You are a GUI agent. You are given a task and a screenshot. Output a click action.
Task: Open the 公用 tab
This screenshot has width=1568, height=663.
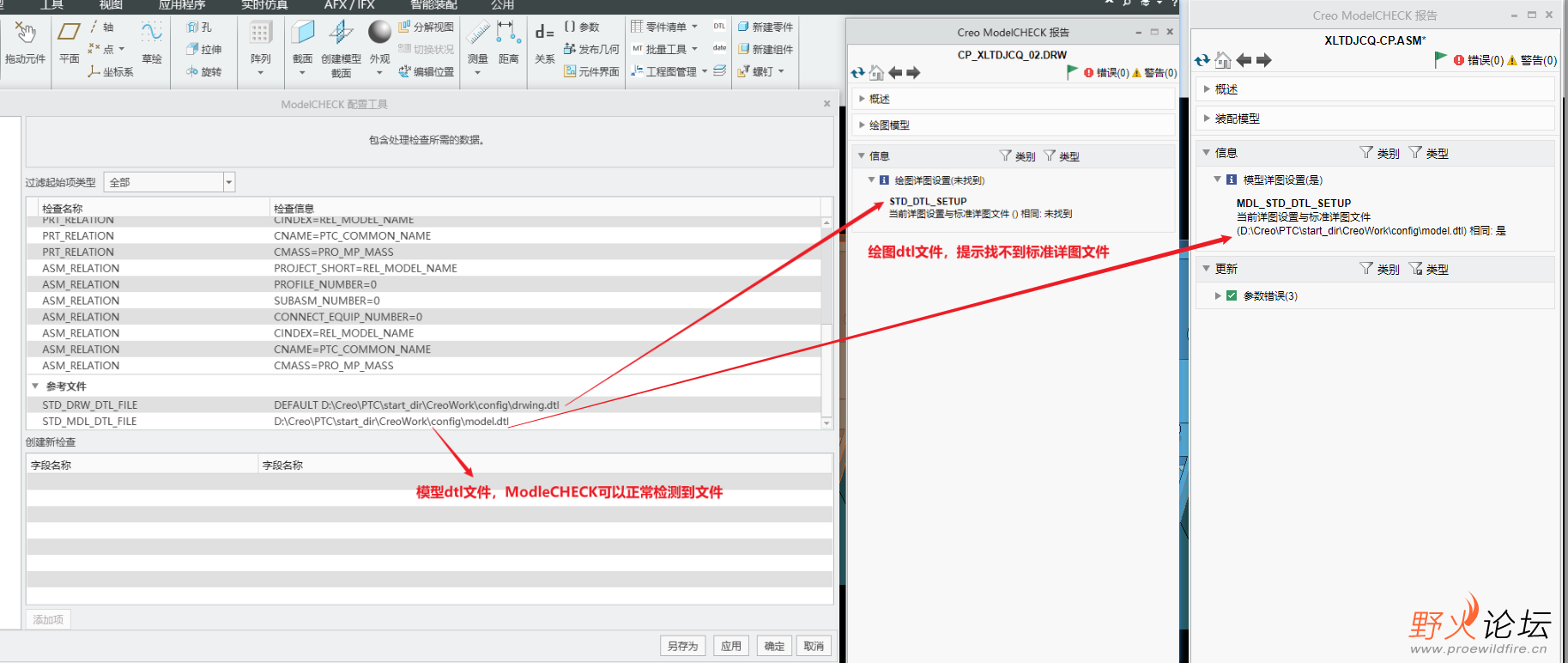503,5
